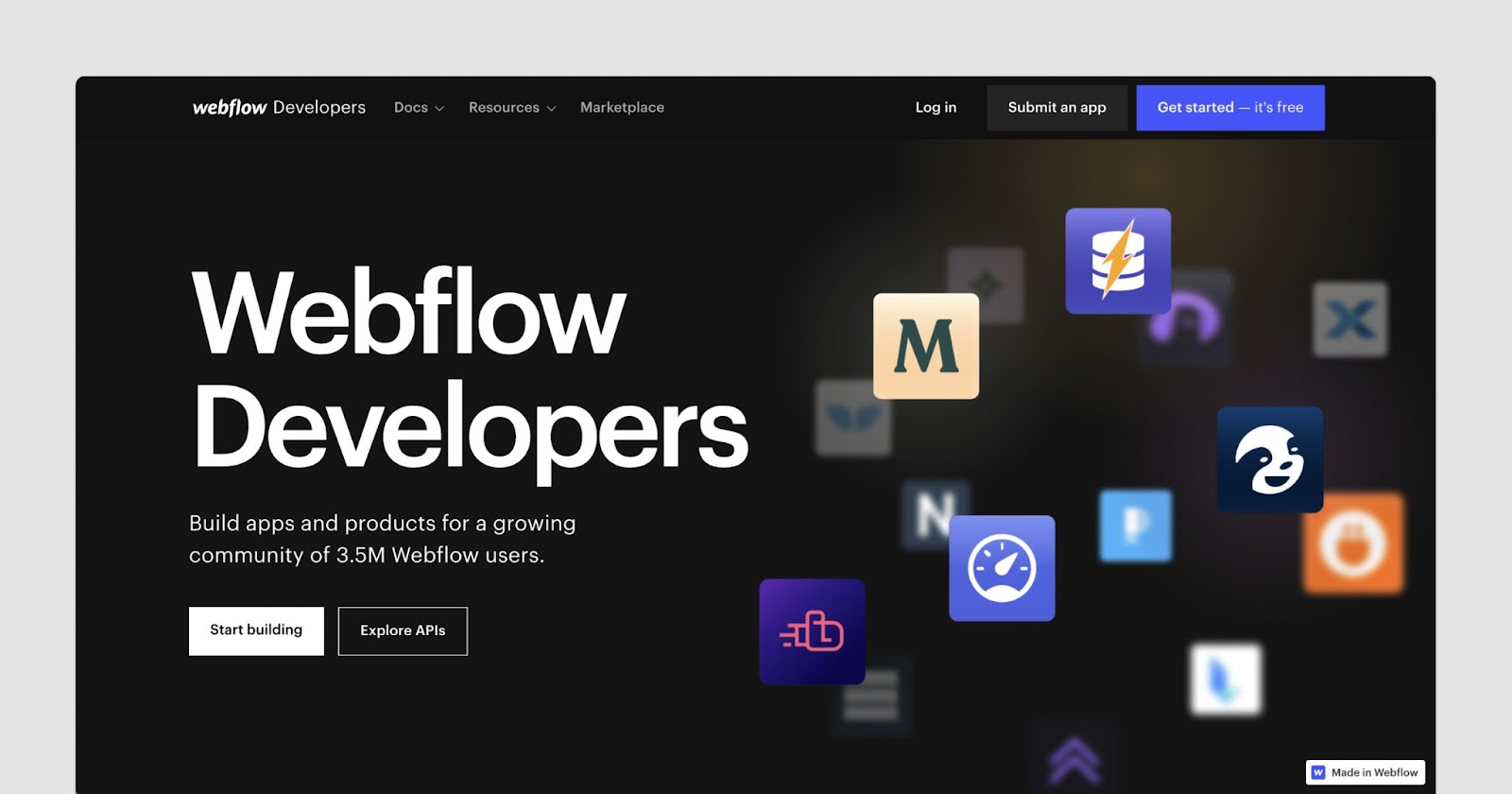This screenshot has height=794, width=1512.
Task: Open Explore APIs button
Action: [403, 630]
